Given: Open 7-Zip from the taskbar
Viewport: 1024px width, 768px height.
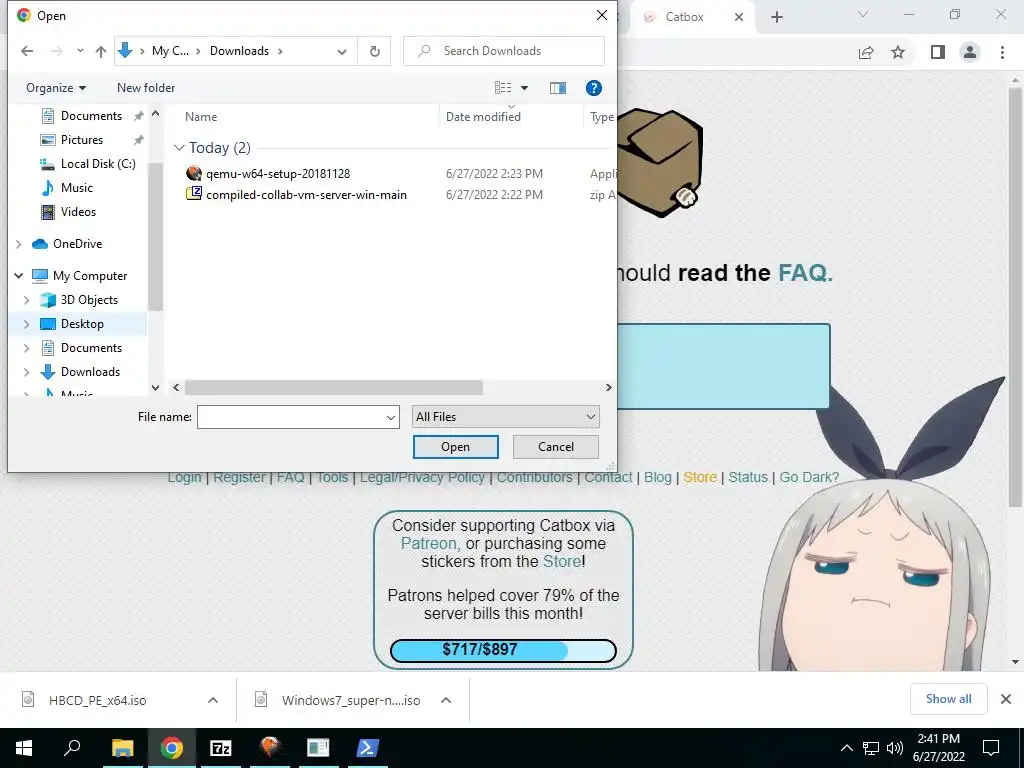Looking at the screenshot, I should point(220,748).
